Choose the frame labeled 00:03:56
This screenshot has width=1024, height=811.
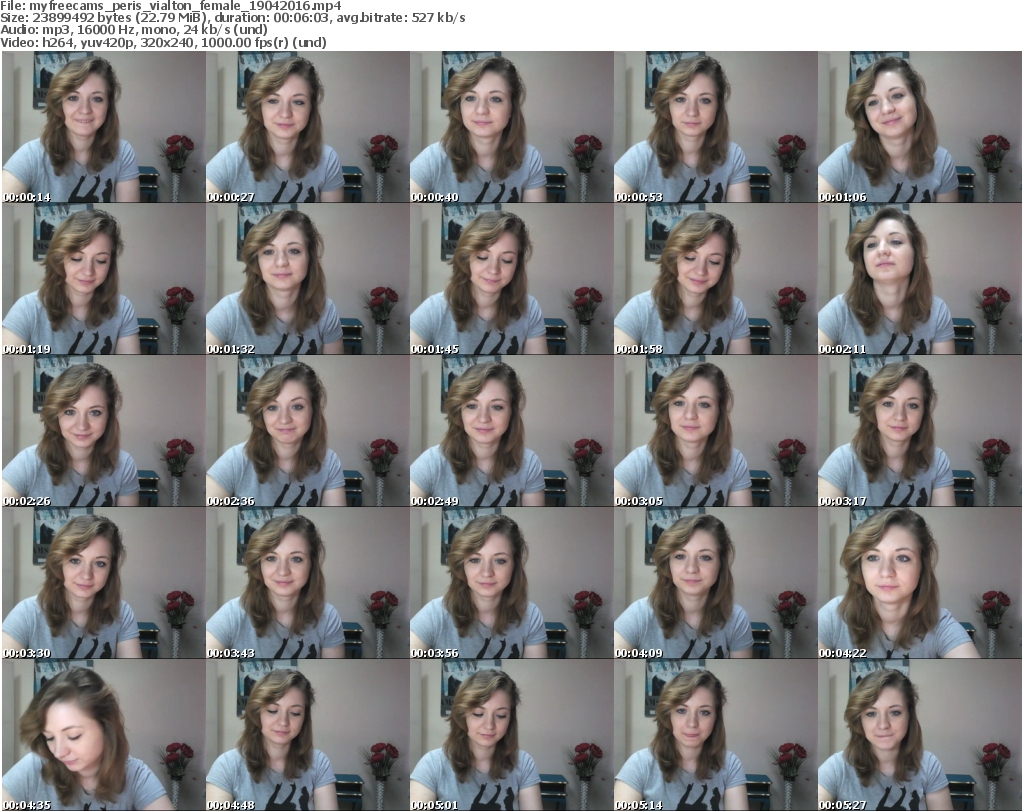pyautogui.click(x=511, y=583)
